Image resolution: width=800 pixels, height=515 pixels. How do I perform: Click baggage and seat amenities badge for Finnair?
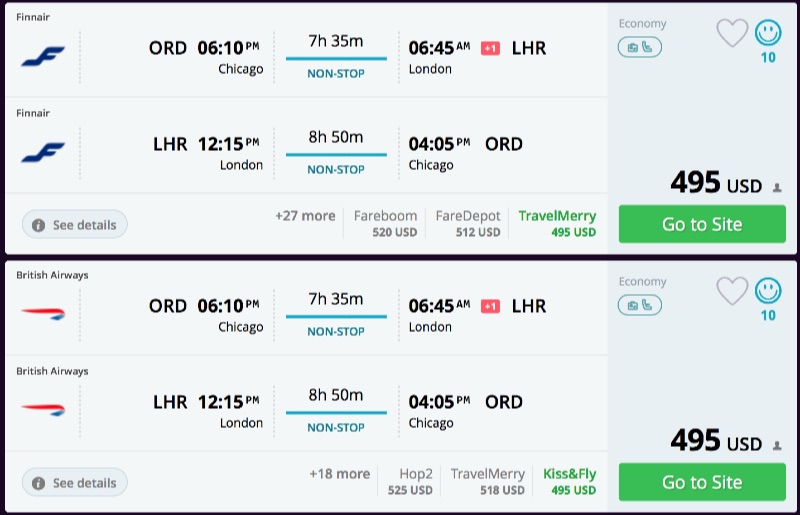tap(639, 47)
